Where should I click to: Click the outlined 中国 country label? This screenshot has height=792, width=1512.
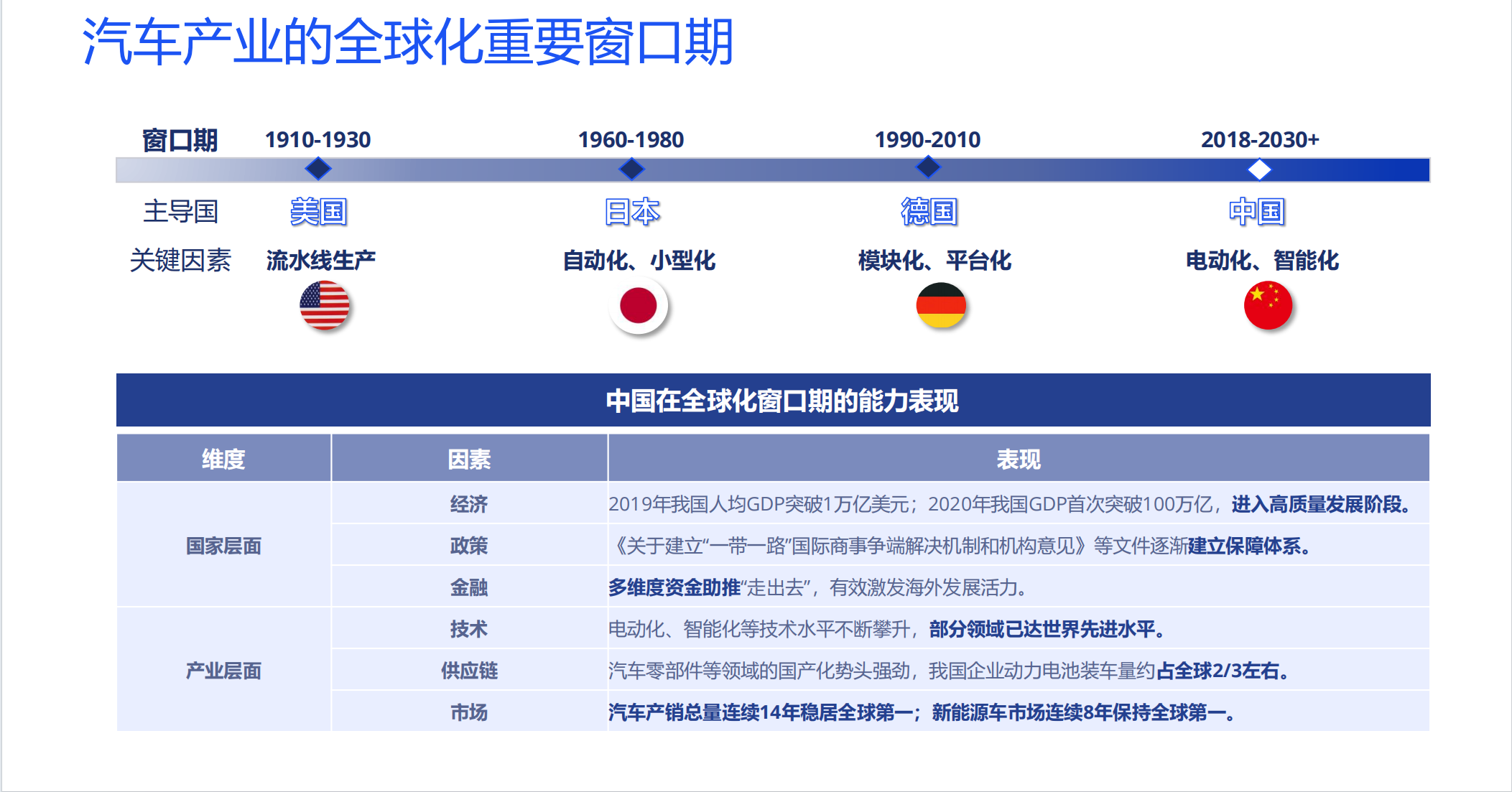pyautogui.click(x=1256, y=212)
